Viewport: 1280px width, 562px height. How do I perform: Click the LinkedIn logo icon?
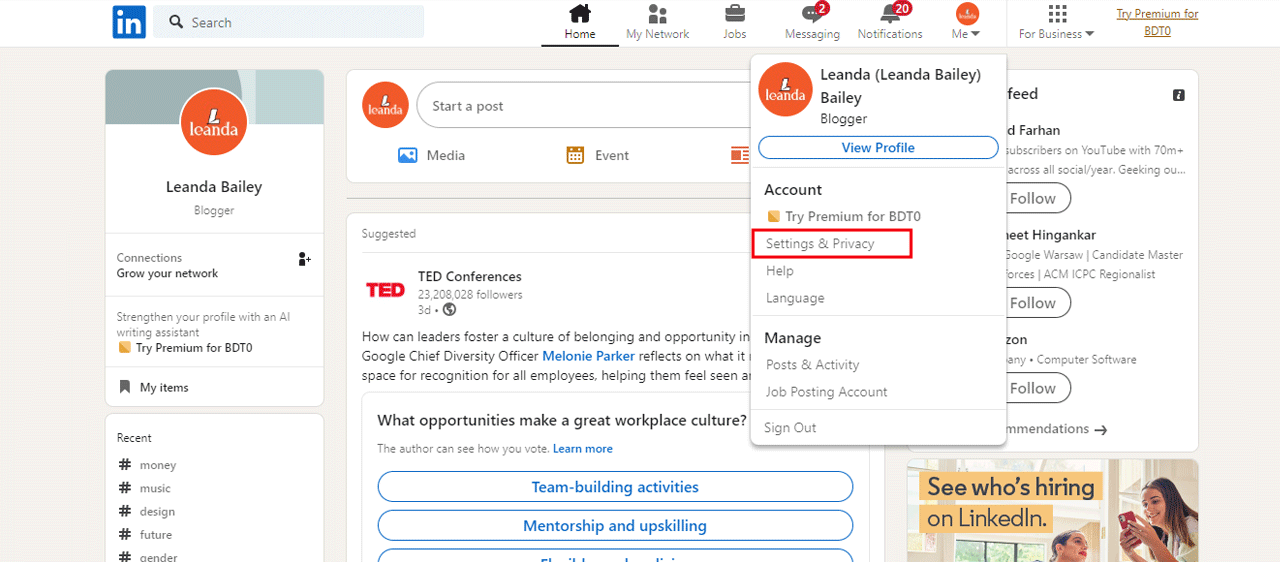(x=129, y=22)
